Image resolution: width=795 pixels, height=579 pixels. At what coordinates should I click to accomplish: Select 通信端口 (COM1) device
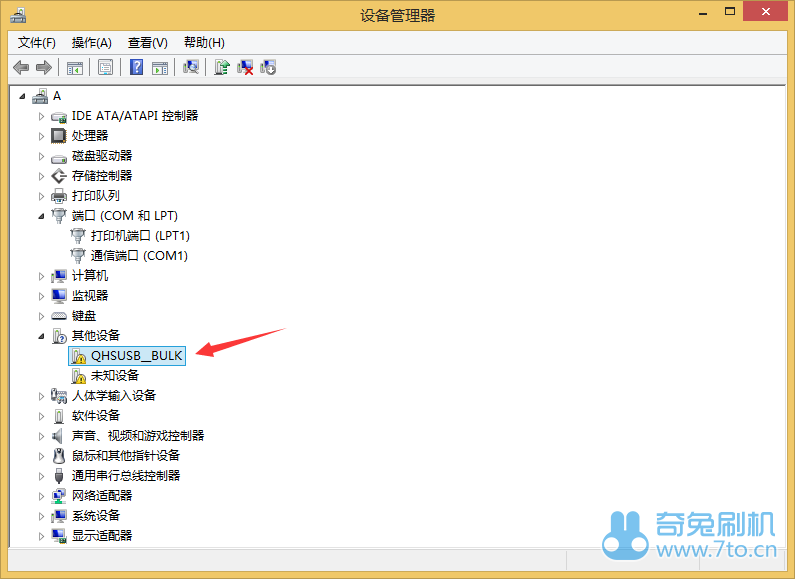point(139,256)
